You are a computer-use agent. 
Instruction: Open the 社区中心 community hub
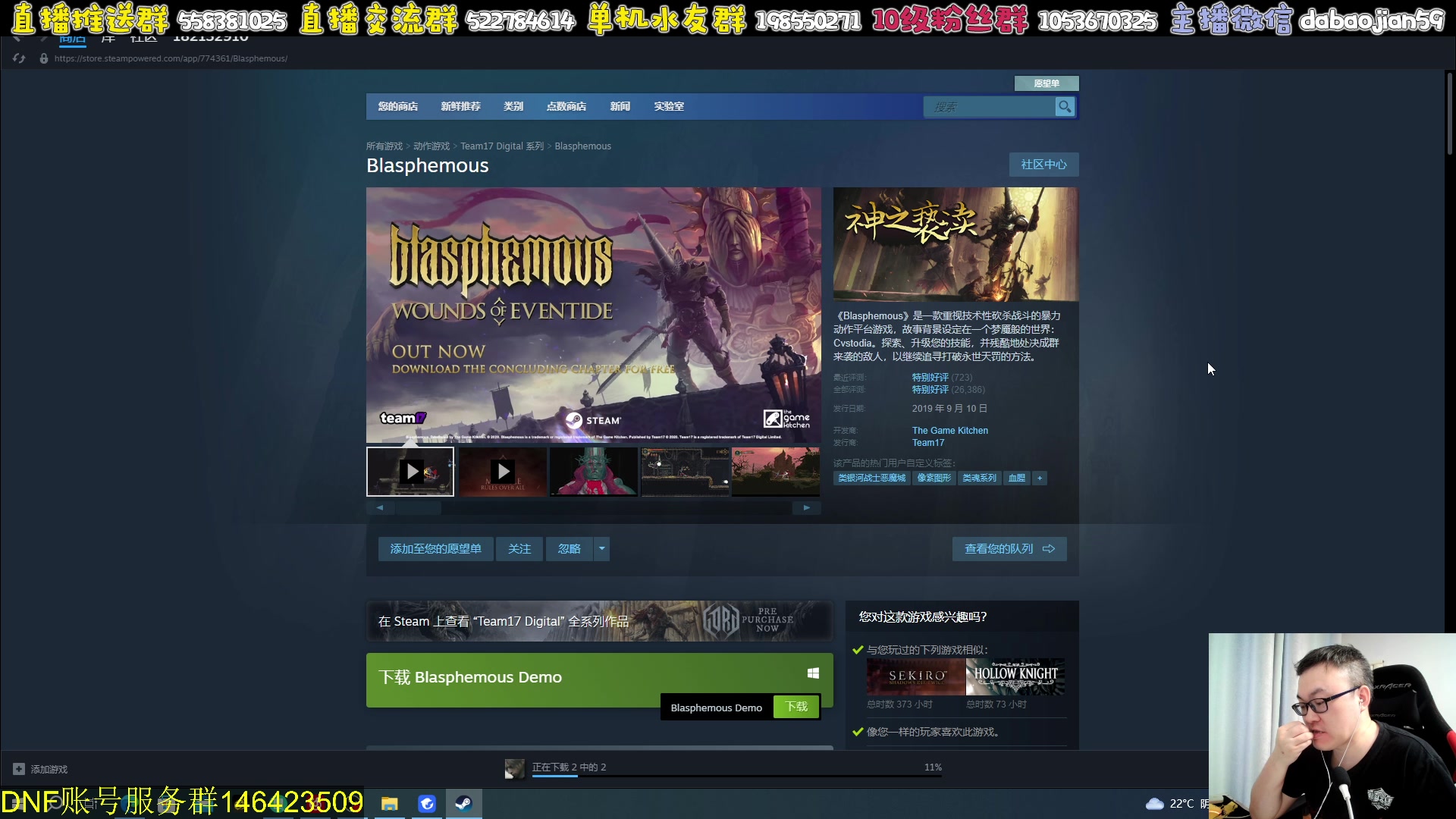[x=1043, y=165]
